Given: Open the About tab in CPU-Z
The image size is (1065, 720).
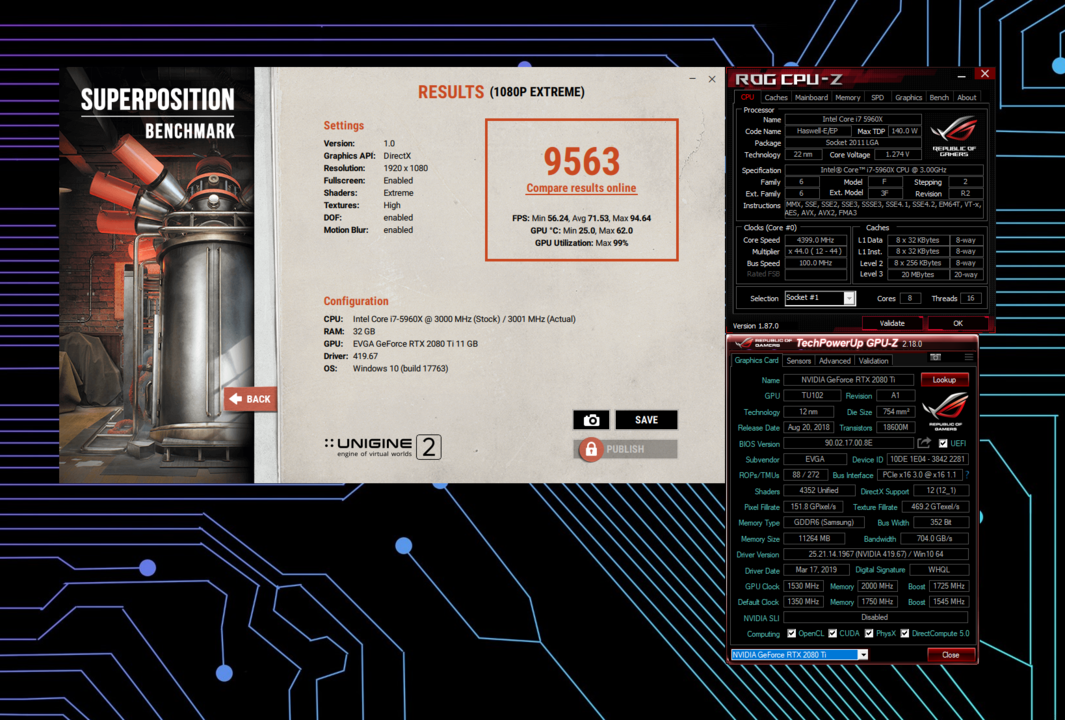Looking at the screenshot, I should point(967,98).
